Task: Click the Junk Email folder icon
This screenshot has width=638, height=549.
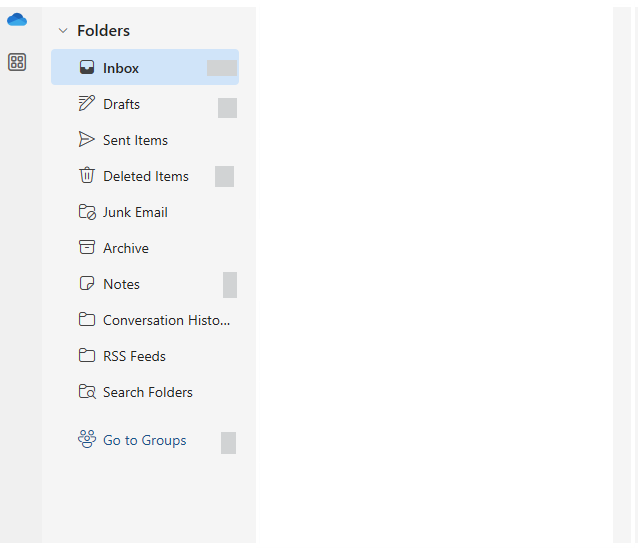Action: pyautogui.click(x=87, y=212)
